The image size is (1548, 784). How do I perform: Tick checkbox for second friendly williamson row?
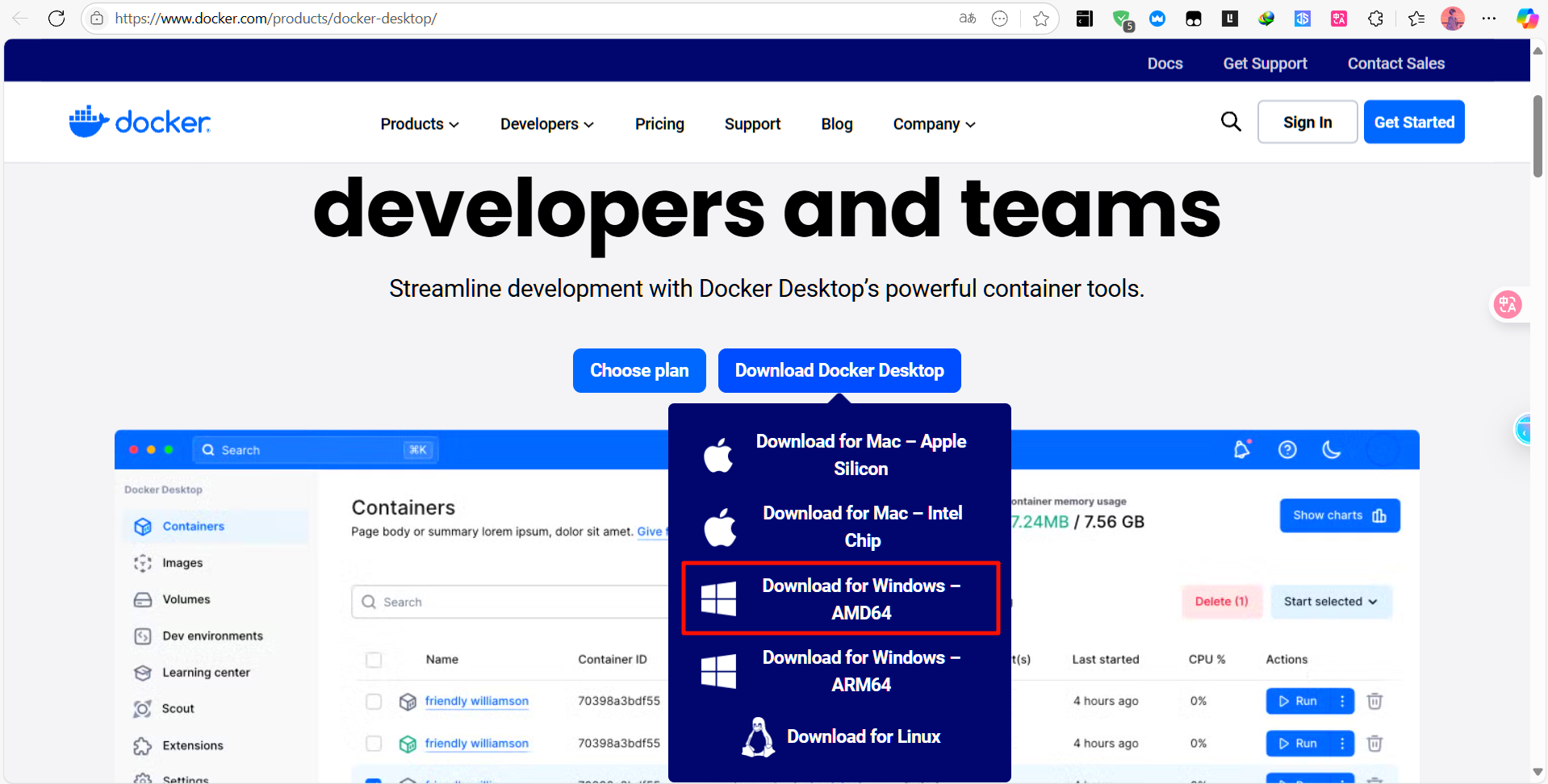374,743
